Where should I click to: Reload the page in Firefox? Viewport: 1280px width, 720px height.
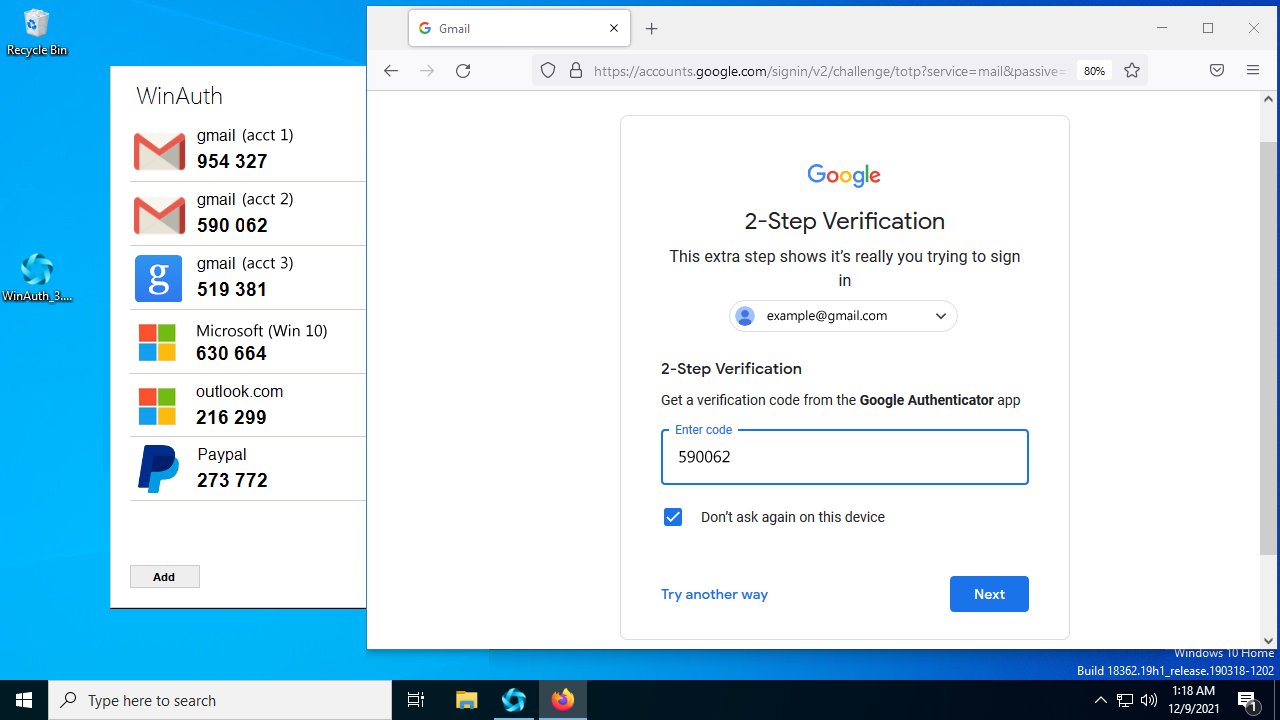tap(463, 71)
